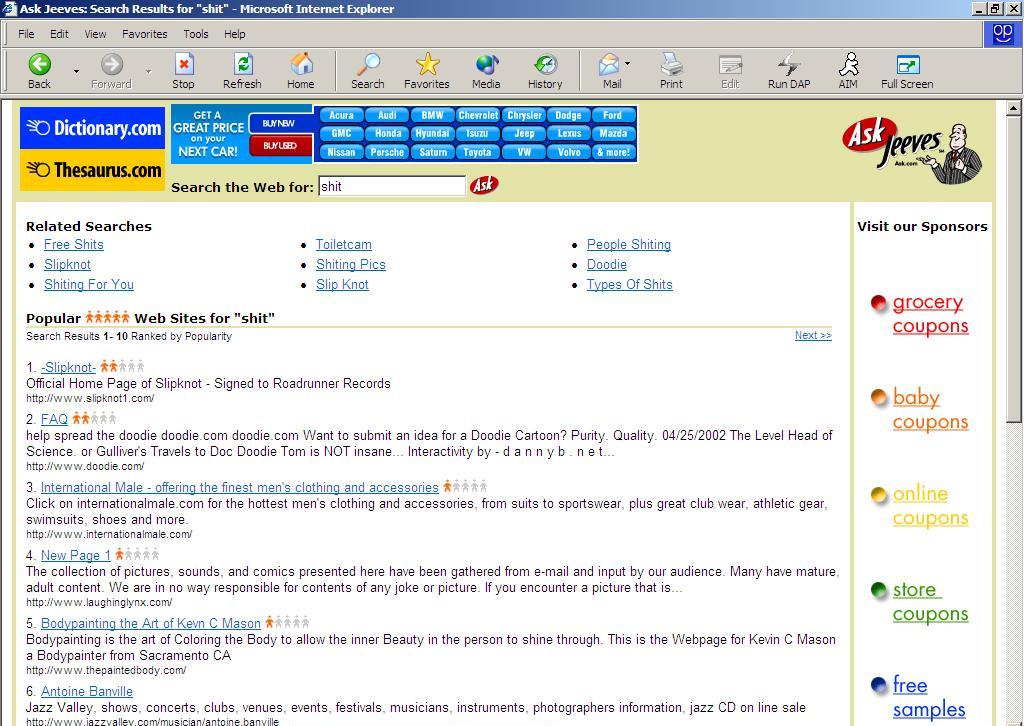Viewport: 1024px width, 726px height.
Task: Click the BUY USED car ad button
Action: pos(280,145)
